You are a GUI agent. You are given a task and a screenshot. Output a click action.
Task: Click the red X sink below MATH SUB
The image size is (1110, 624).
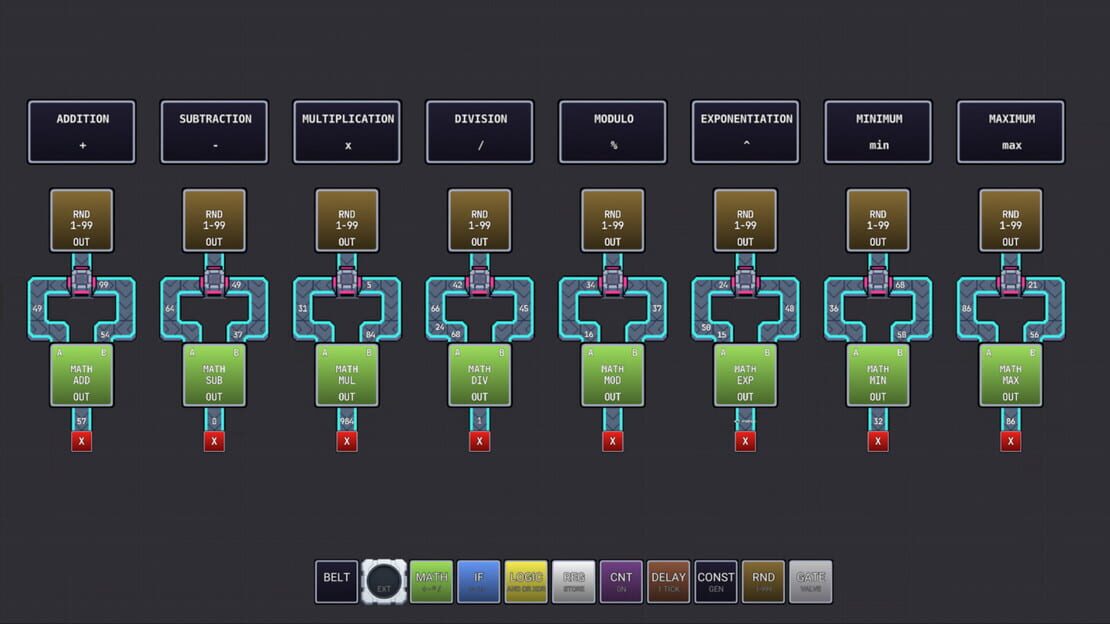(x=214, y=441)
